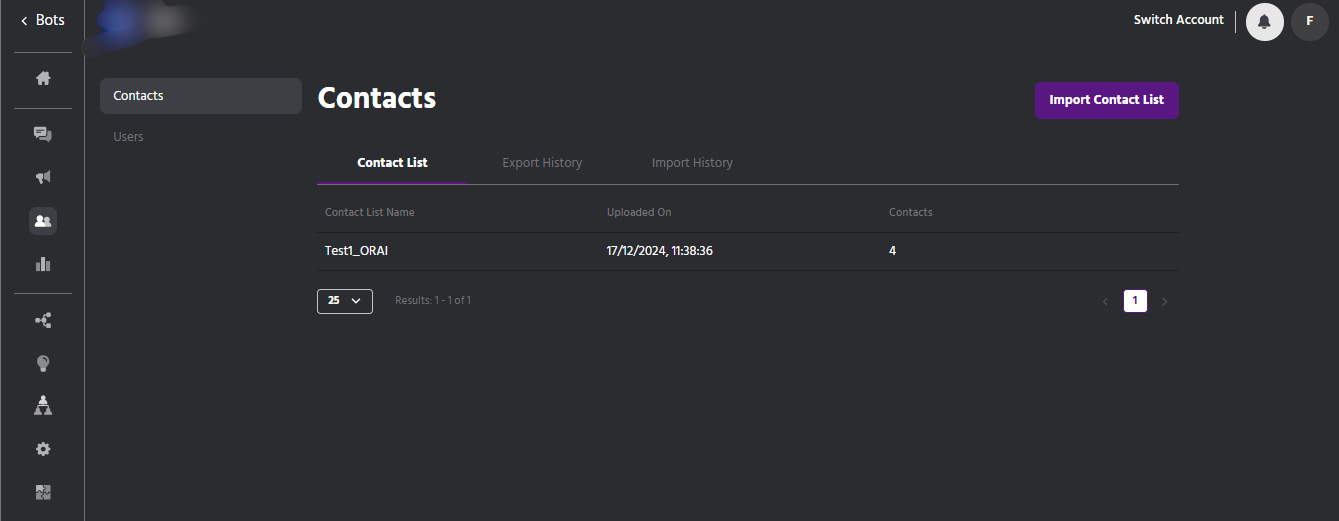
Task: Click the lightbulb icon in sidebar
Action: coord(43,363)
